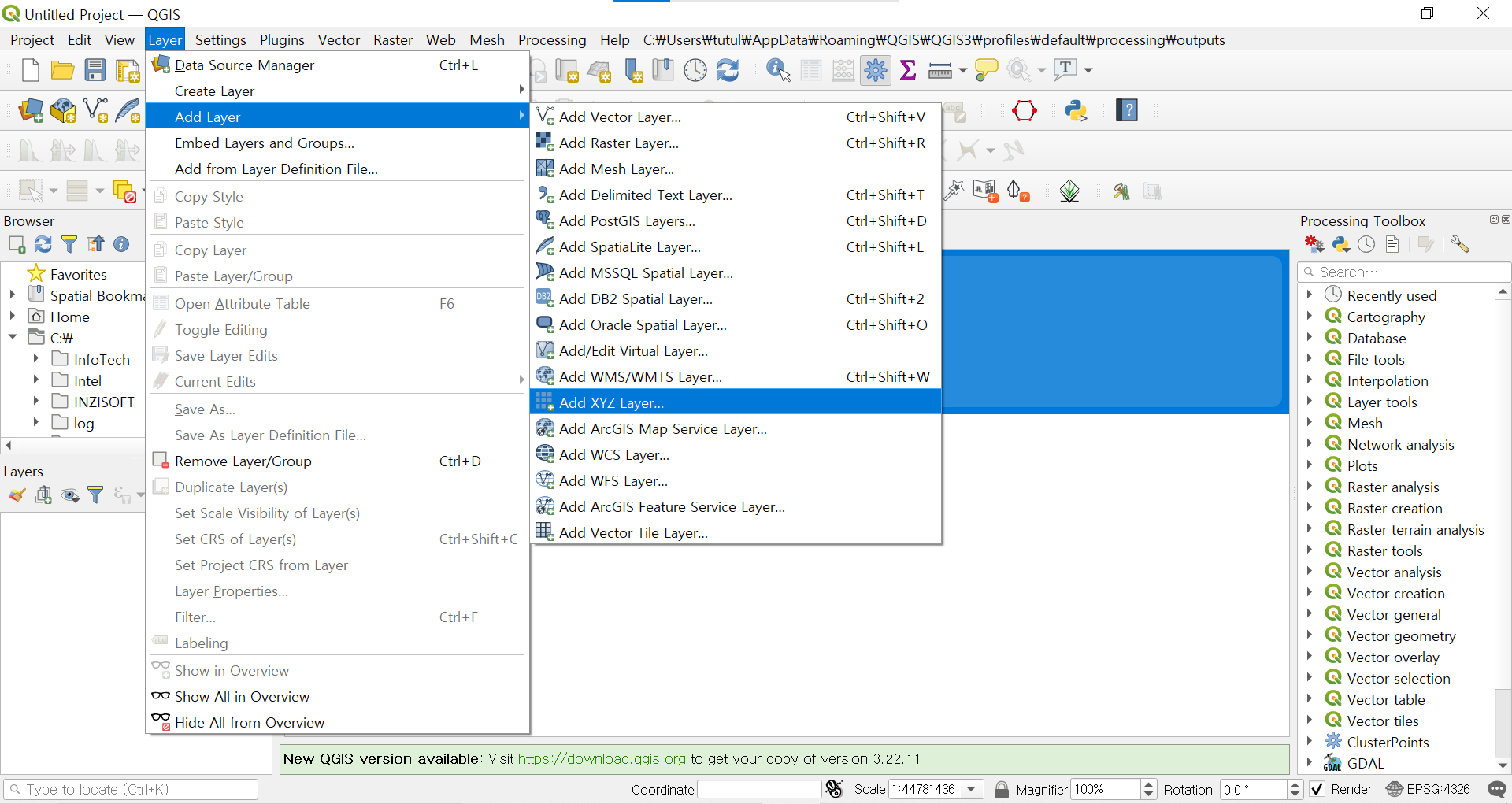Choose Add WMS/WMTS Layer entry
This screenshot has width=1512, height=804.
point(736,376)
